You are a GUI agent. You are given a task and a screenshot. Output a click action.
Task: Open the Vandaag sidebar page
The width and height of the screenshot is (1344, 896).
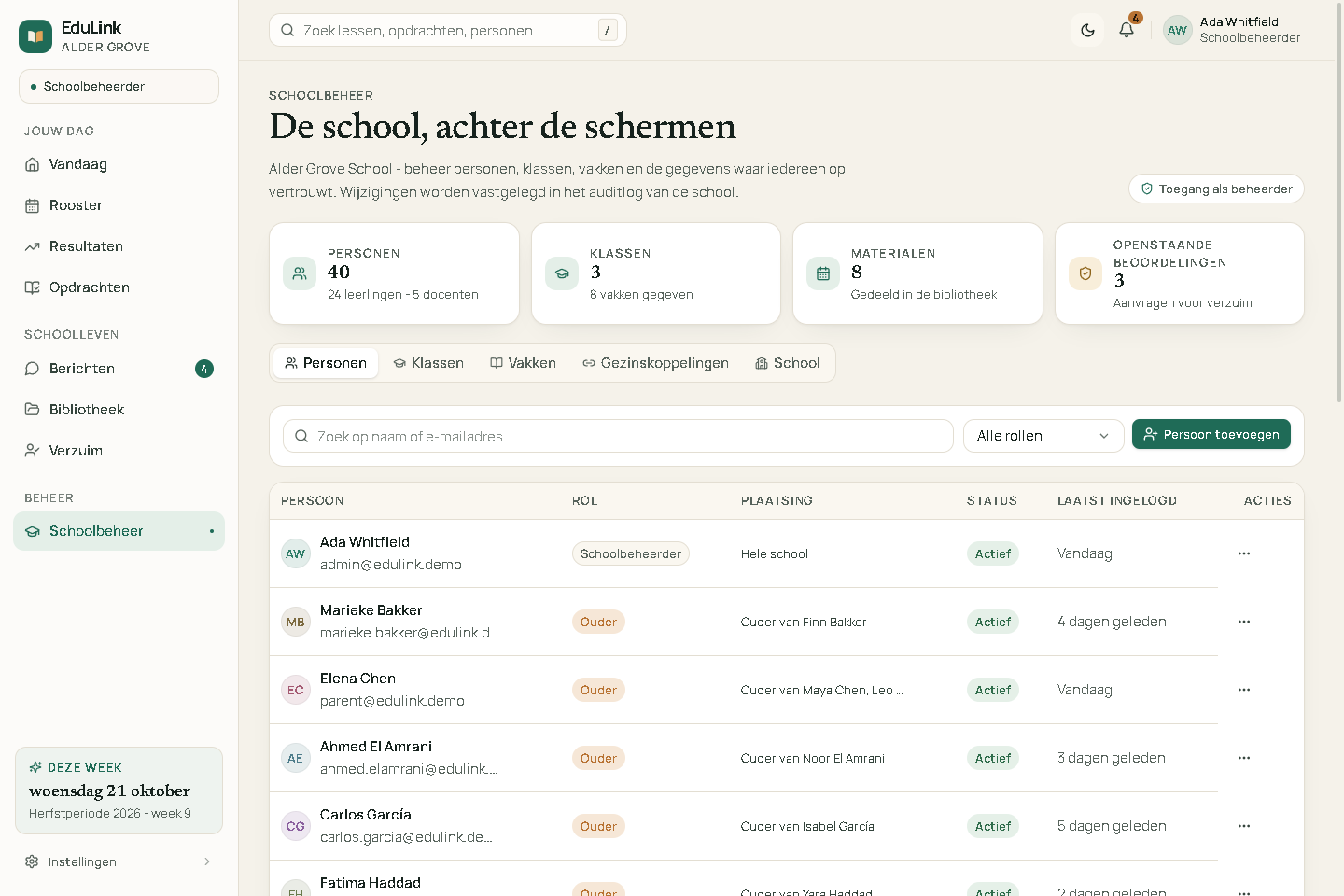point(119,164)
